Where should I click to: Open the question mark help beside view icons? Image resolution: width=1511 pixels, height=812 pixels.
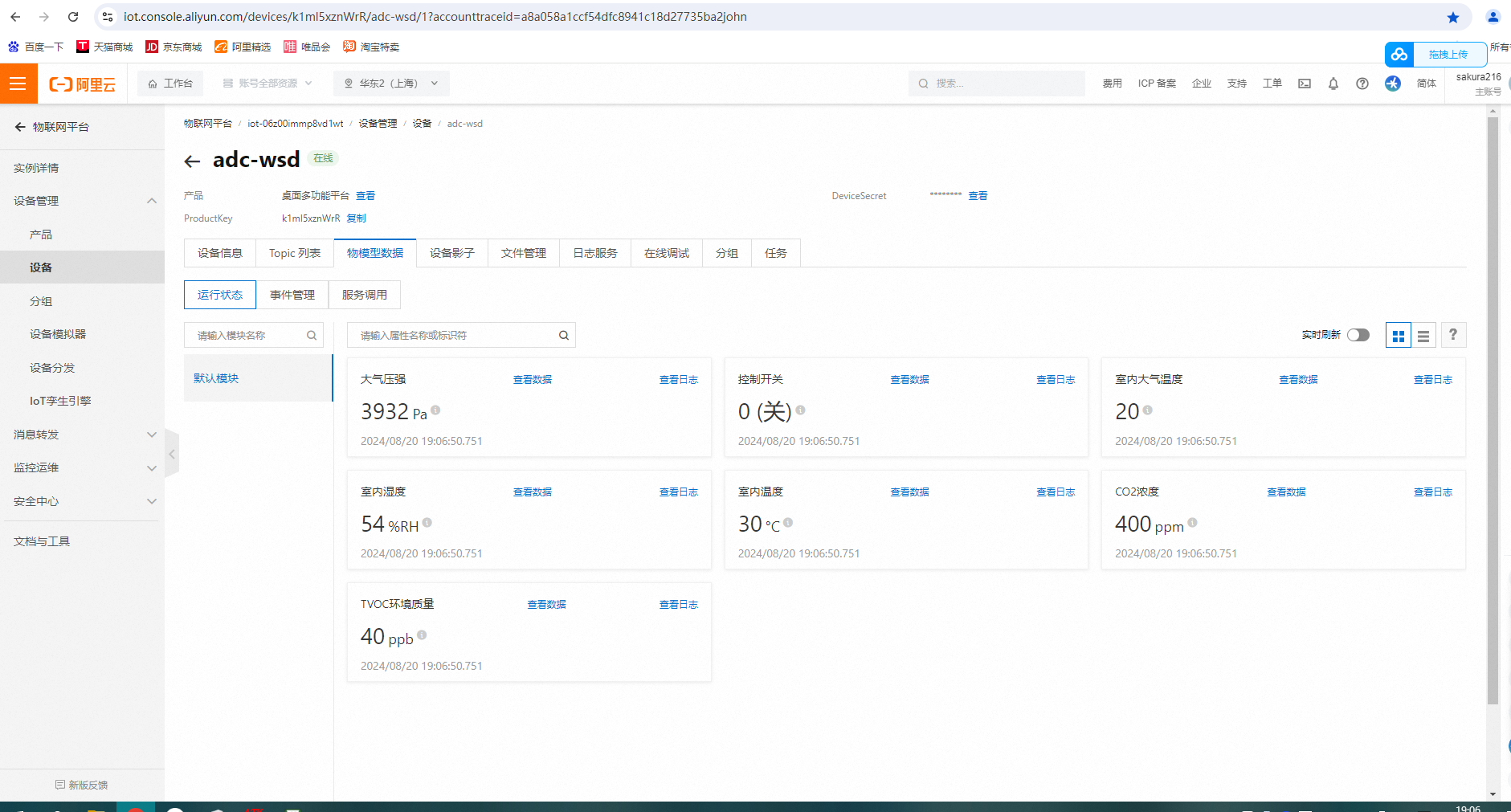pos(1453,335)
